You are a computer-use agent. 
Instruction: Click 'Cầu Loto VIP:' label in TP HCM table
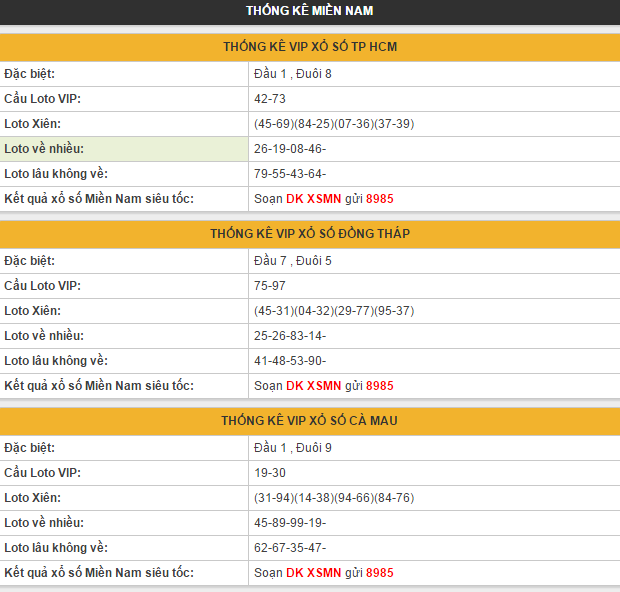[x=42, y=99]
